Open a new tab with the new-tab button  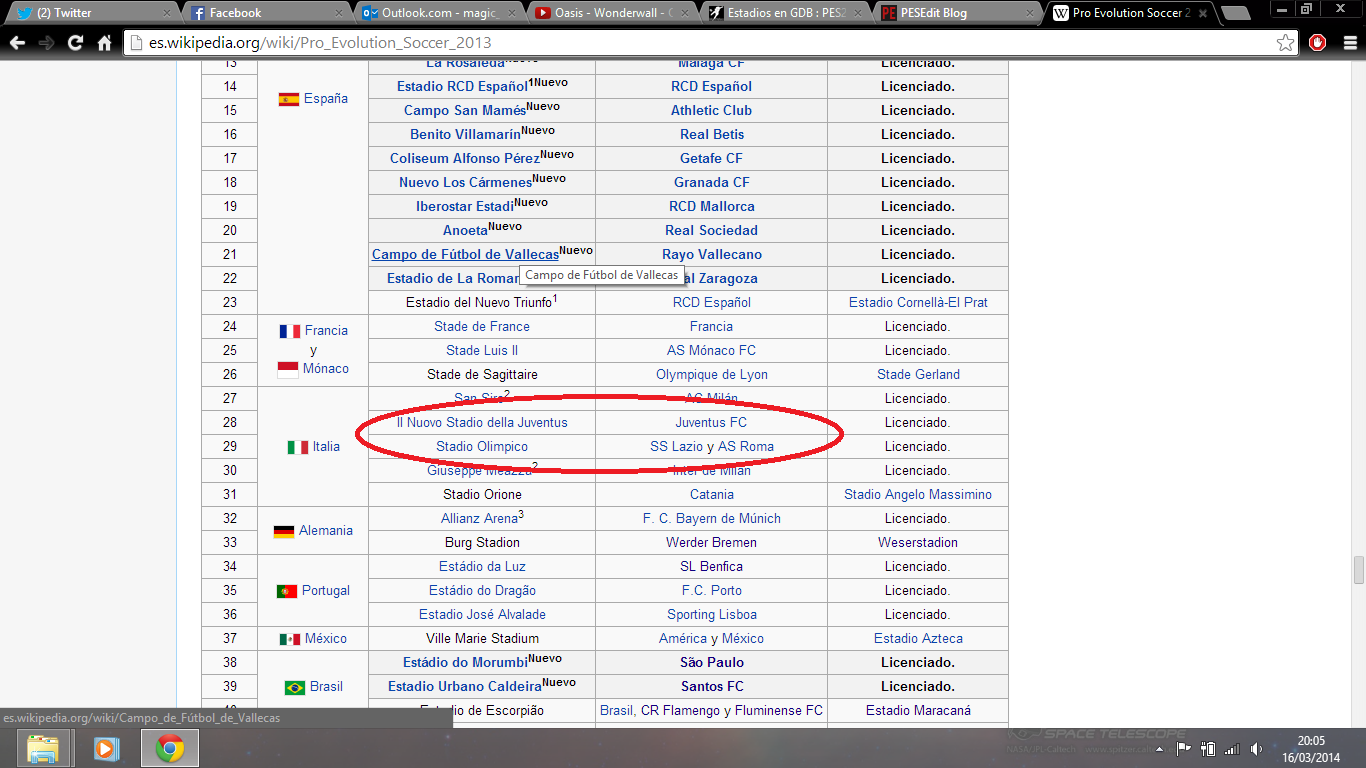(x=1236, y=13)
